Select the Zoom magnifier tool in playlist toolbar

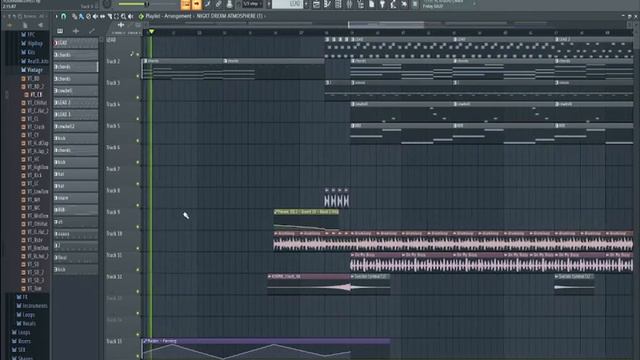tap(123, 16)
